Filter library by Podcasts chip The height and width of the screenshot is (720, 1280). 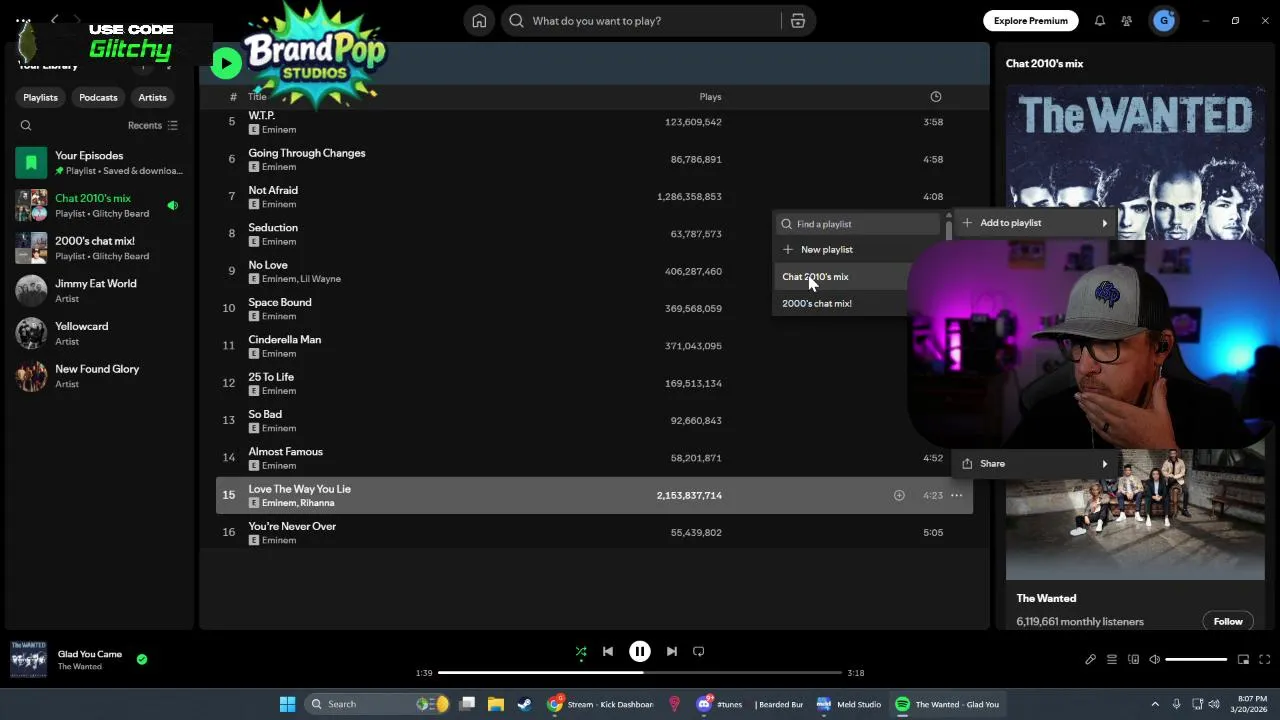coord(98,97)
